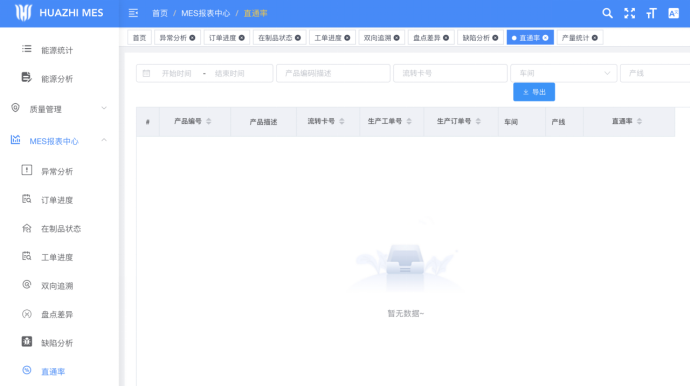
Task: Open the search icon in header
Action: point(607,13)
